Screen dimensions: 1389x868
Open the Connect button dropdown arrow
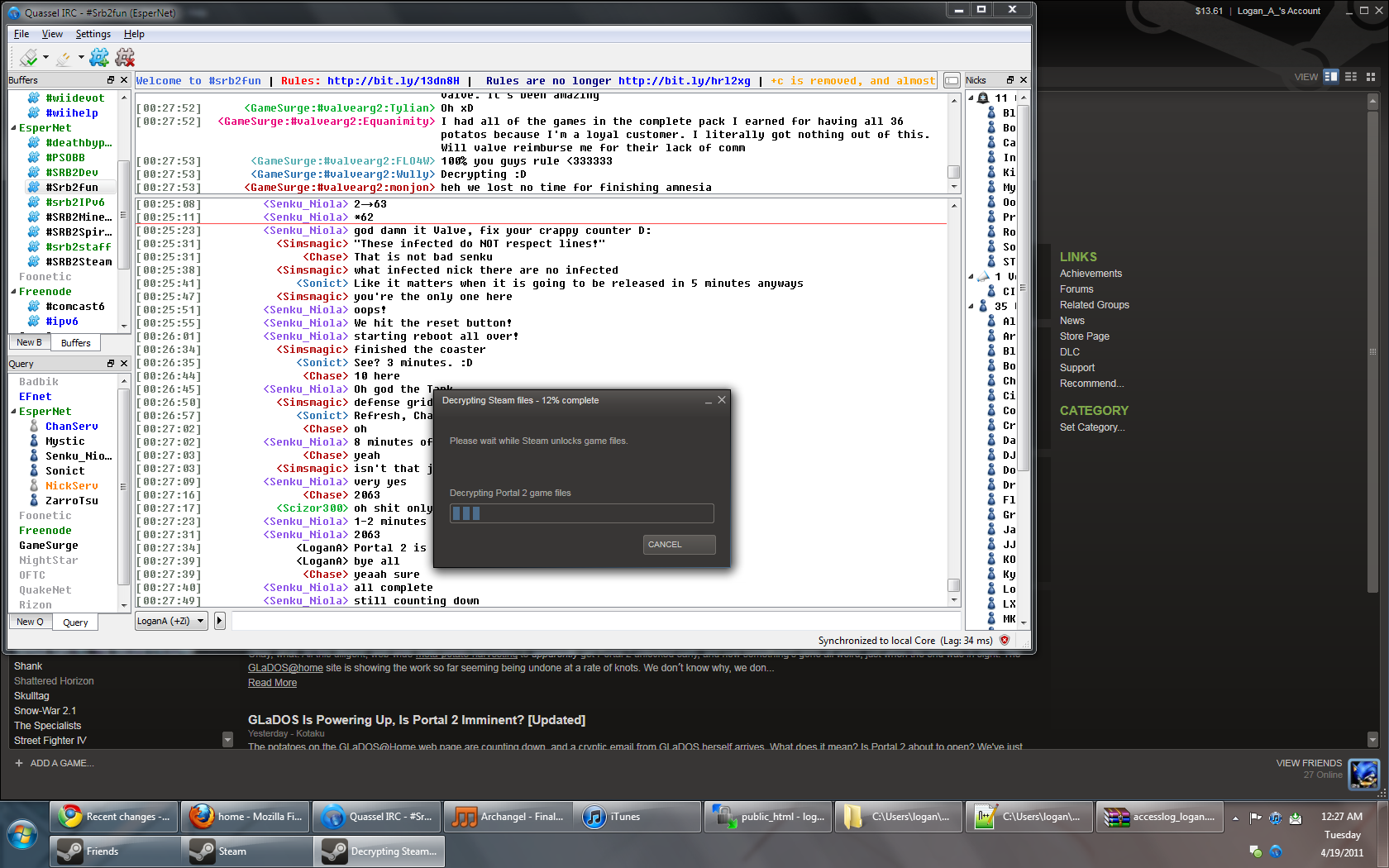pyautogui.click(x=45, y=57)
